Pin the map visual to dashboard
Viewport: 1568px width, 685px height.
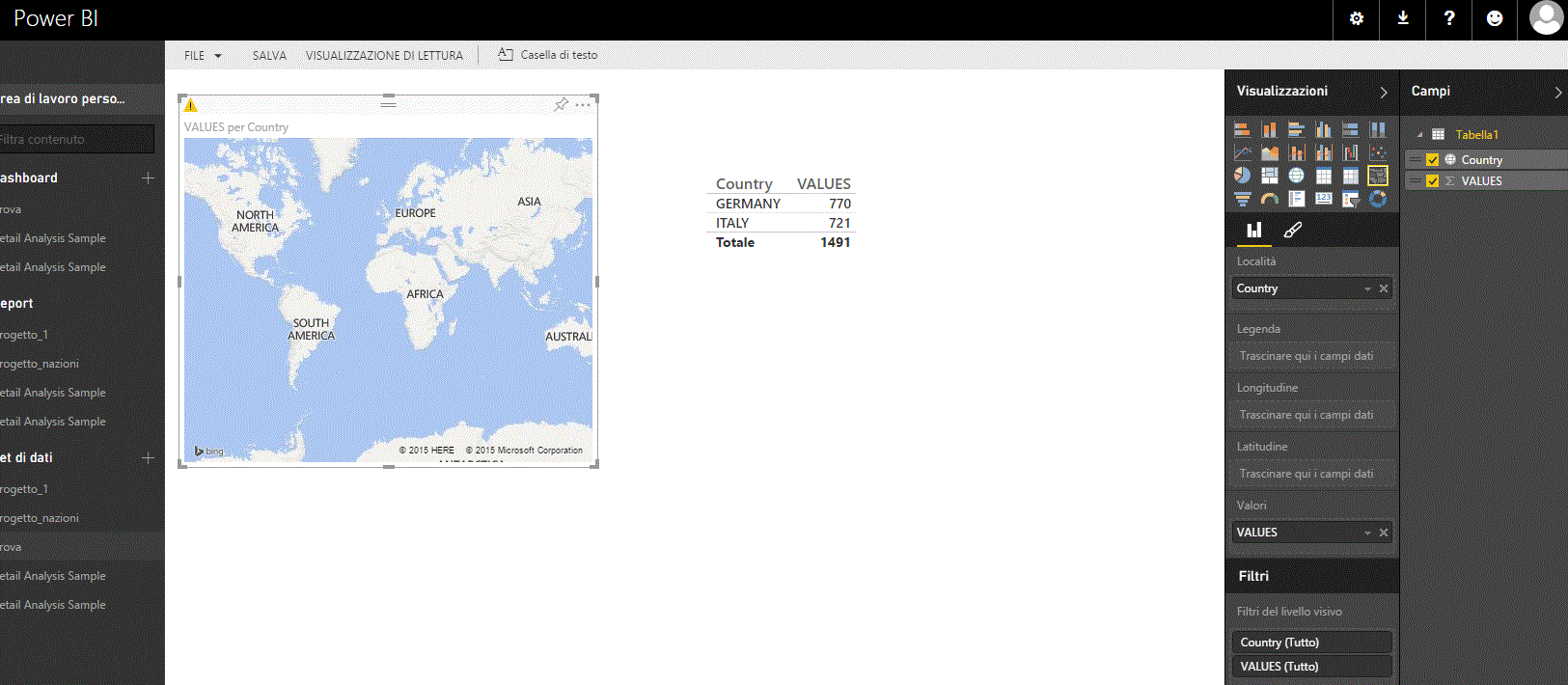point(561,104)
